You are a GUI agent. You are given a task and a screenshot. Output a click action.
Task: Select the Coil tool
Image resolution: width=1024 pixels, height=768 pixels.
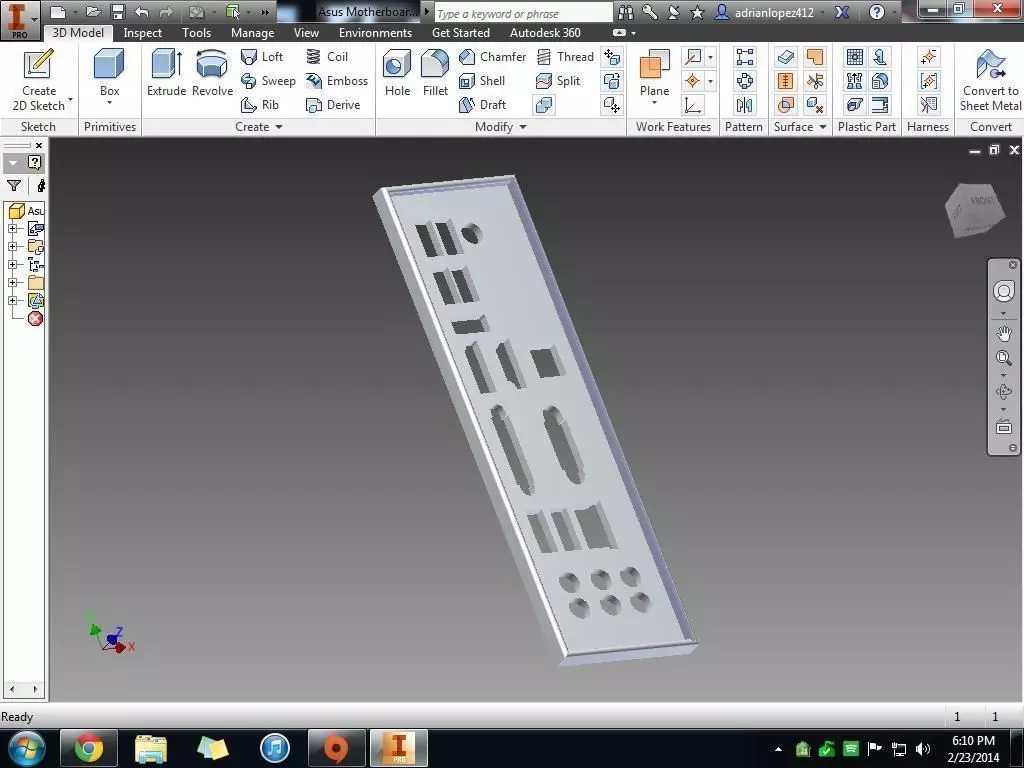click(327, 57)
